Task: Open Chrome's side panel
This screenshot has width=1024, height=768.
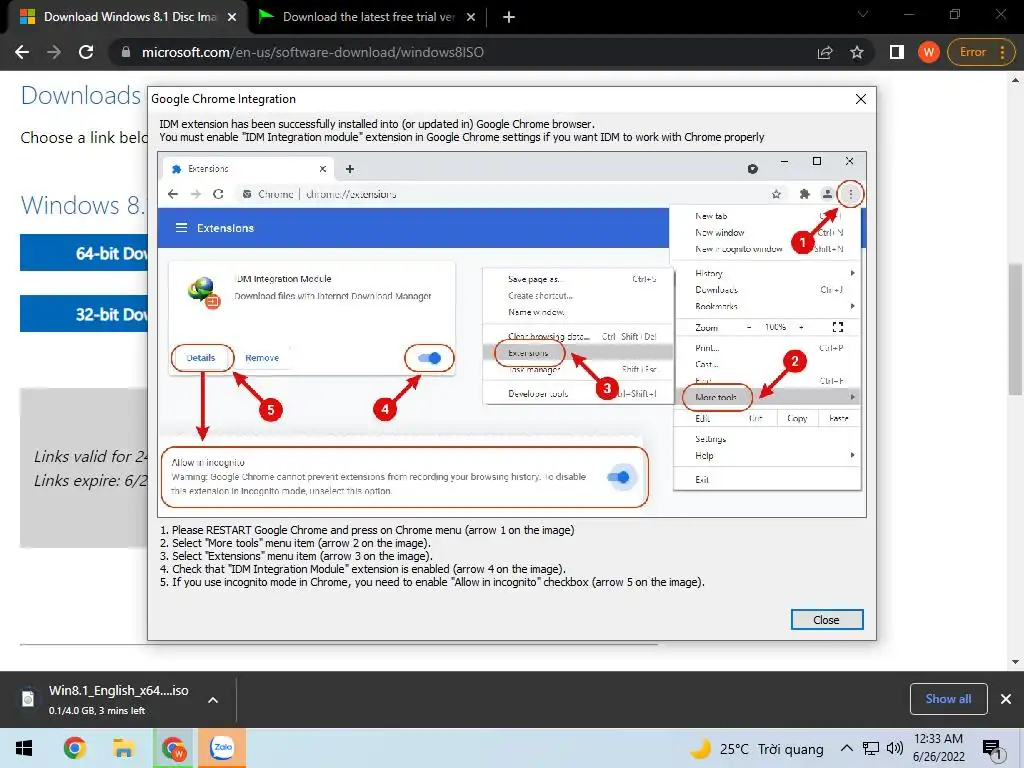Action: point(897,52)
